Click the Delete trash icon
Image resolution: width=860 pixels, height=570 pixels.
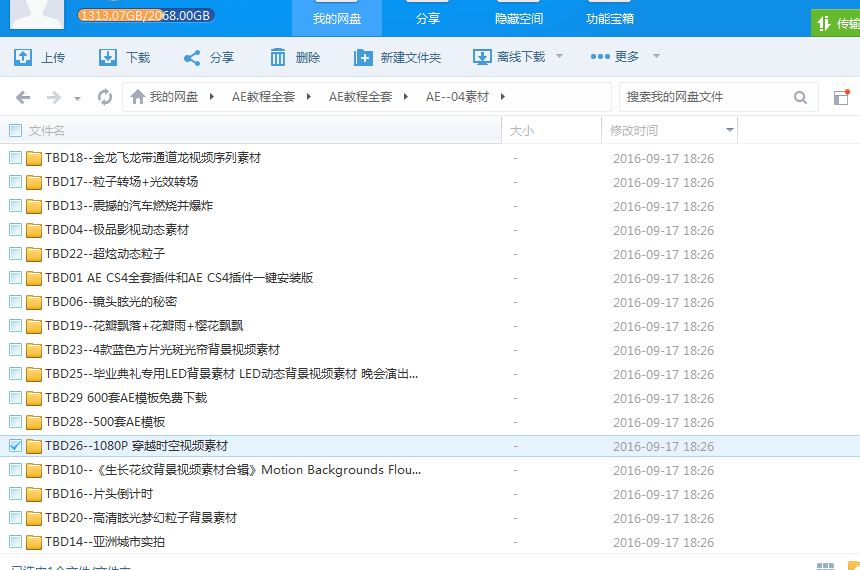point(278,57)
